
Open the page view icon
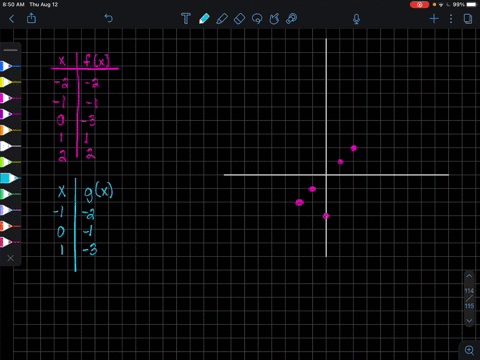tap(468, 19)
